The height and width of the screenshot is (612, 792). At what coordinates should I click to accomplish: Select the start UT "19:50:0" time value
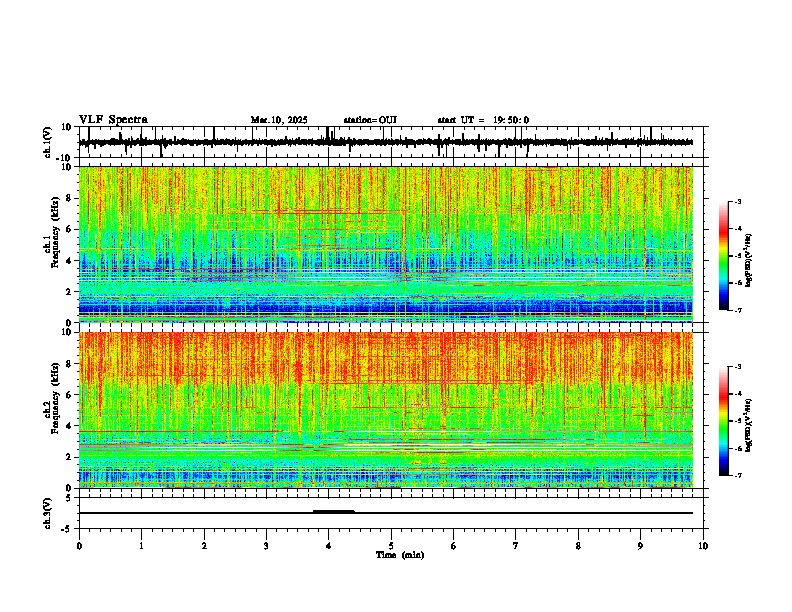pos(511,120)
